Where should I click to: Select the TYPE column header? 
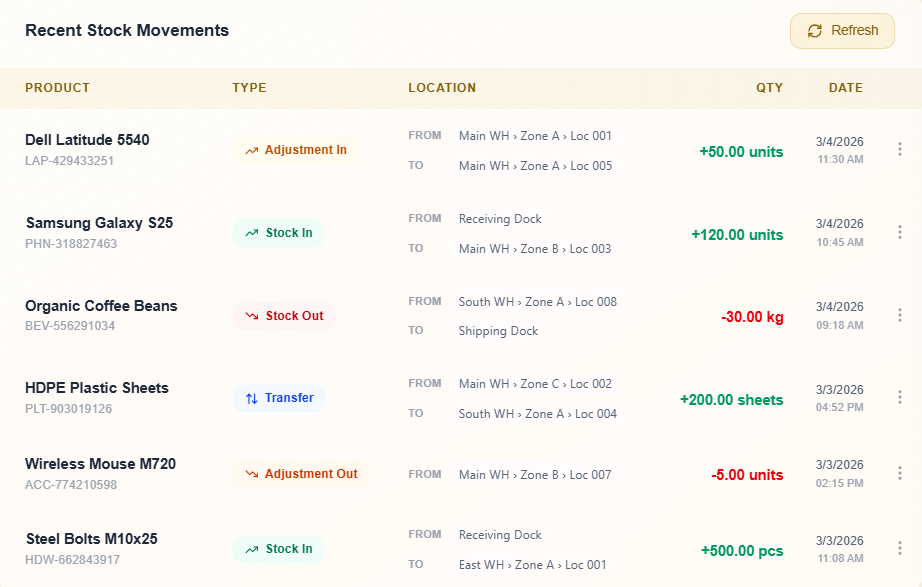click(249, 88)
